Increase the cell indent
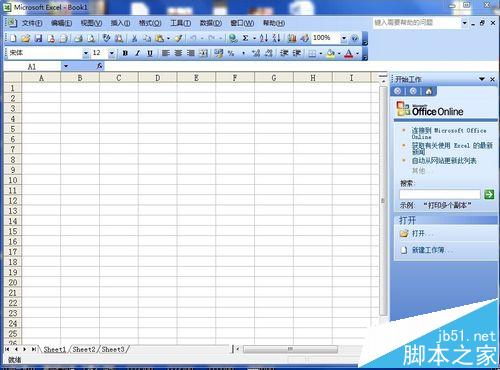The height and width of the screenshot is (370, 500). [x=297, y=53]
